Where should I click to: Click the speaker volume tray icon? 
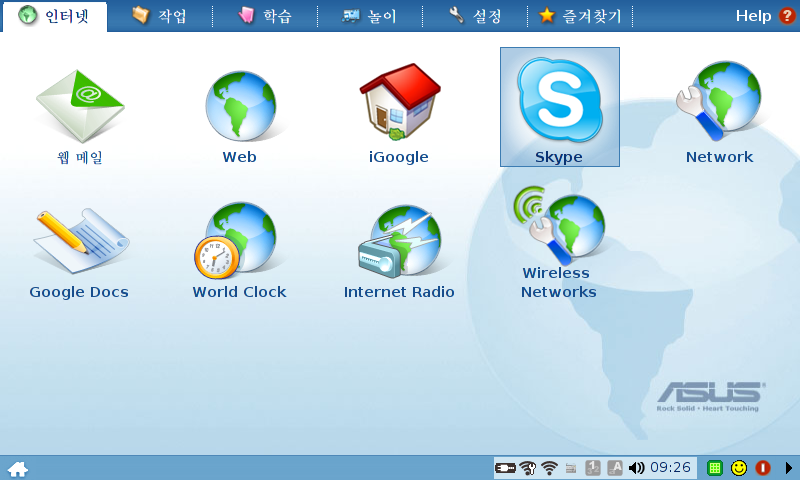(x=636, y=468)
